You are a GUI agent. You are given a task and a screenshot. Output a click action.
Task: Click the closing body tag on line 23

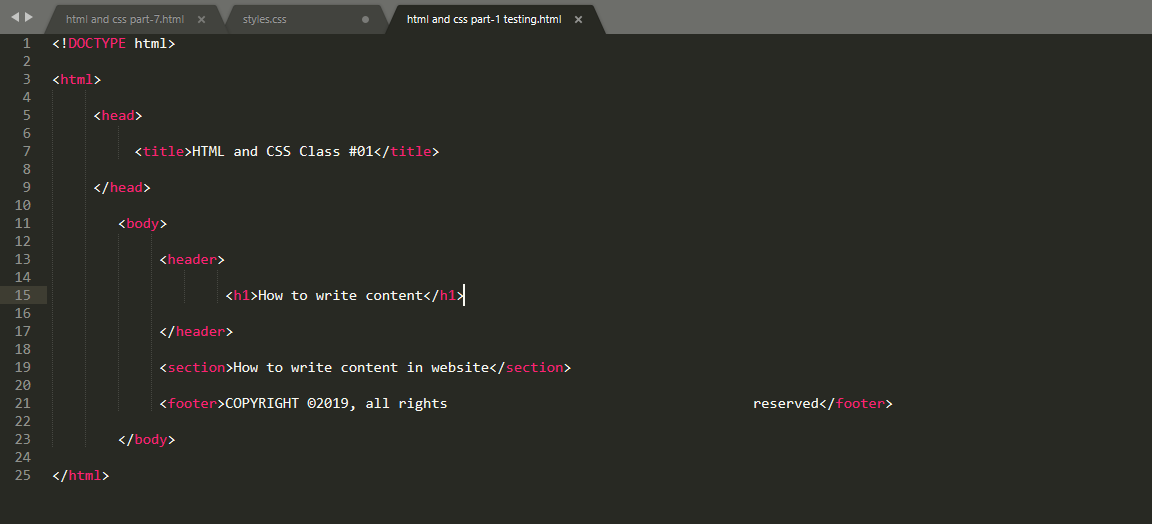147,439
